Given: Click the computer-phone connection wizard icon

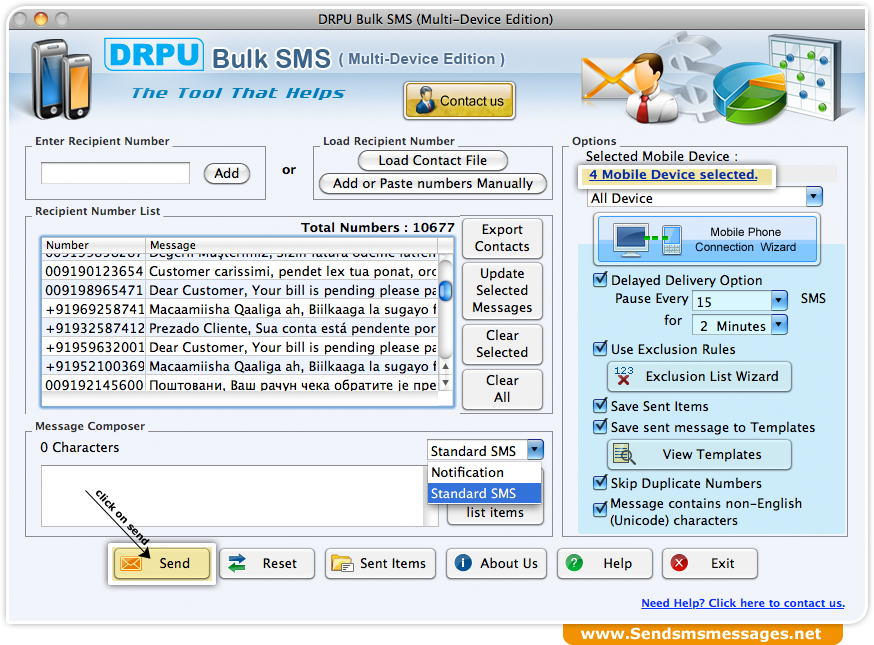Looking at the screenshot, I should (647, 240).
